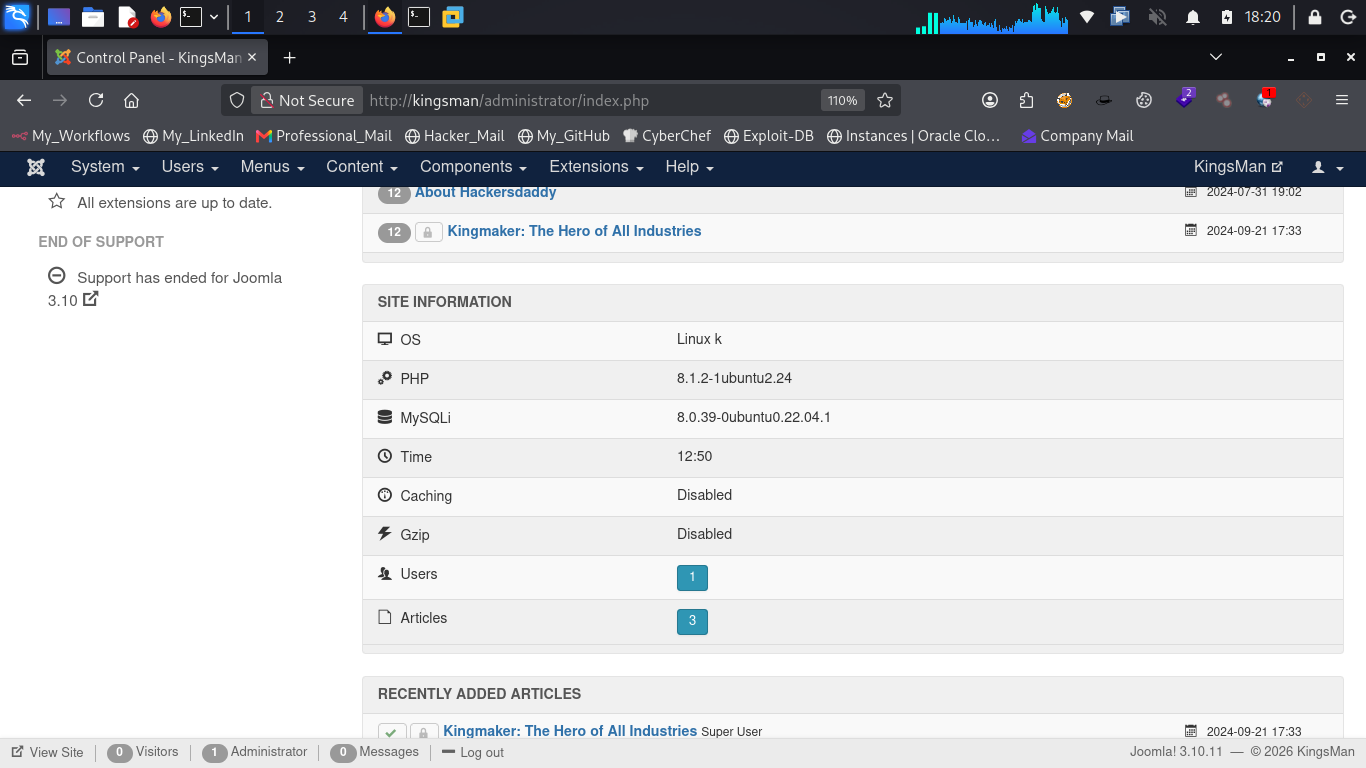Reload the page with refresh icon
This screenshot has width=1366, height=768.
(96, 100)
